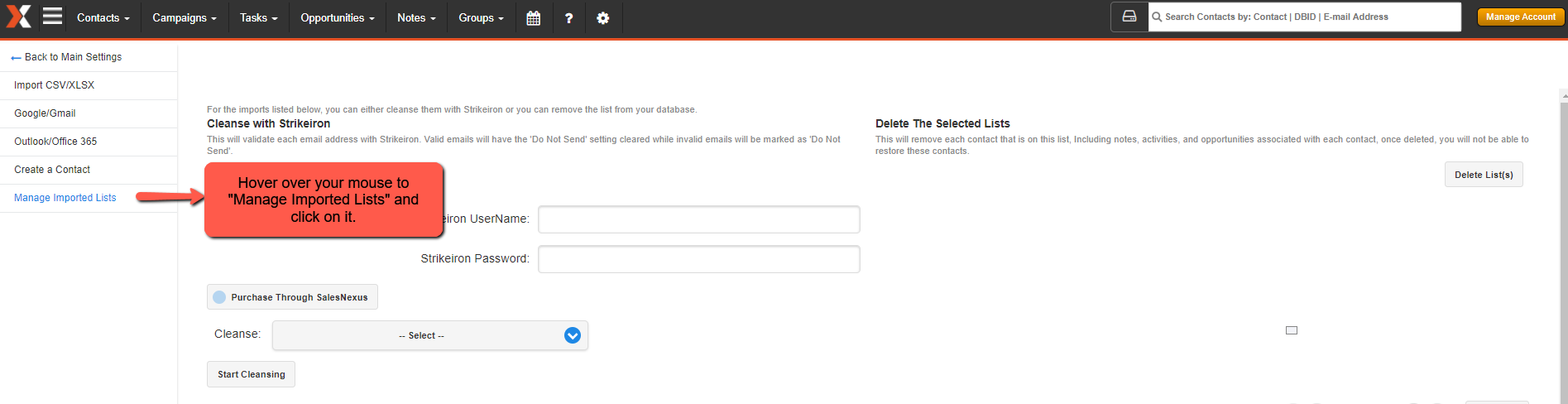This screenshot has height=404, width=1568.
Task: Open the settings gear icon
Action: [603, 17]
